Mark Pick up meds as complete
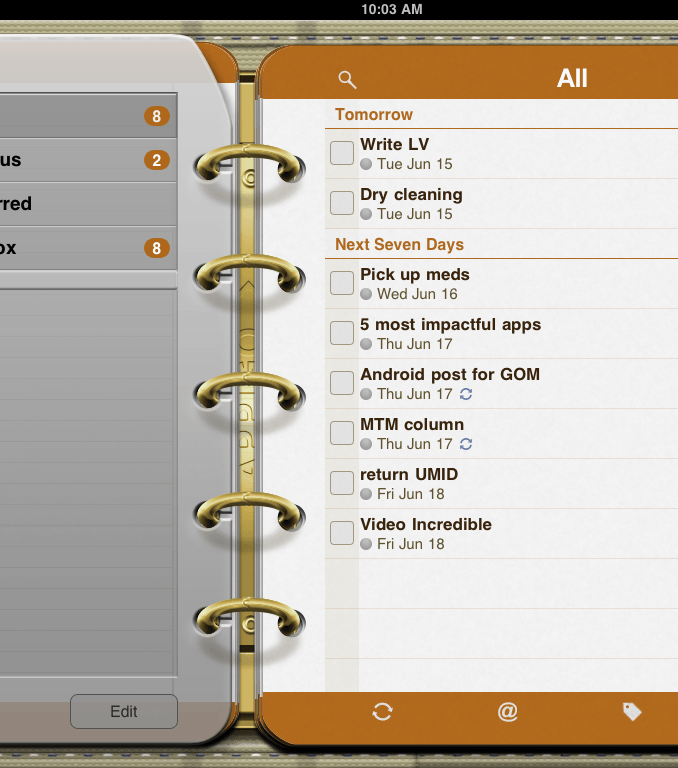Screen dimensions: 678x768 coord(342,283)
